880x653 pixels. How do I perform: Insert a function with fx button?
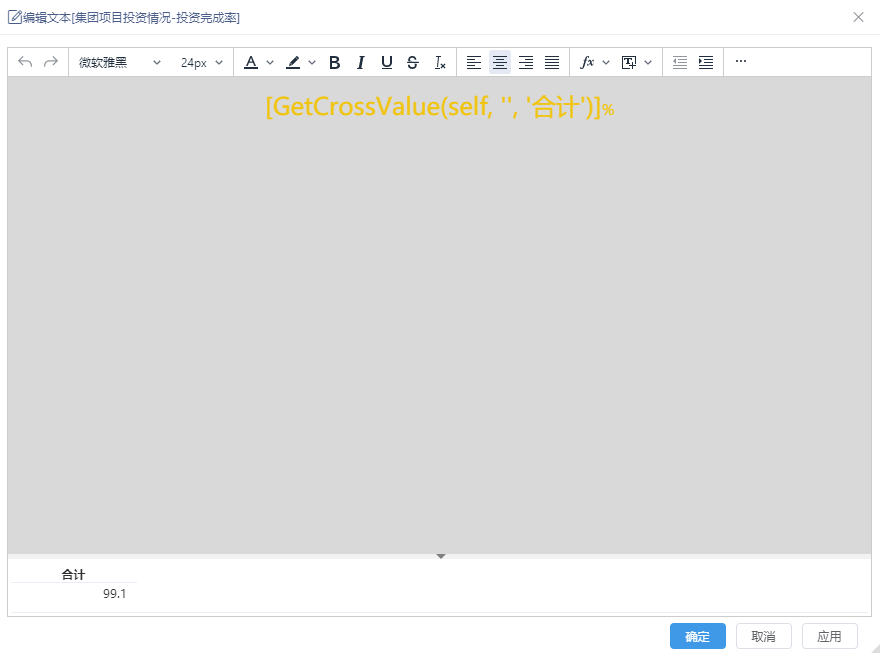(x=587, y=62)
